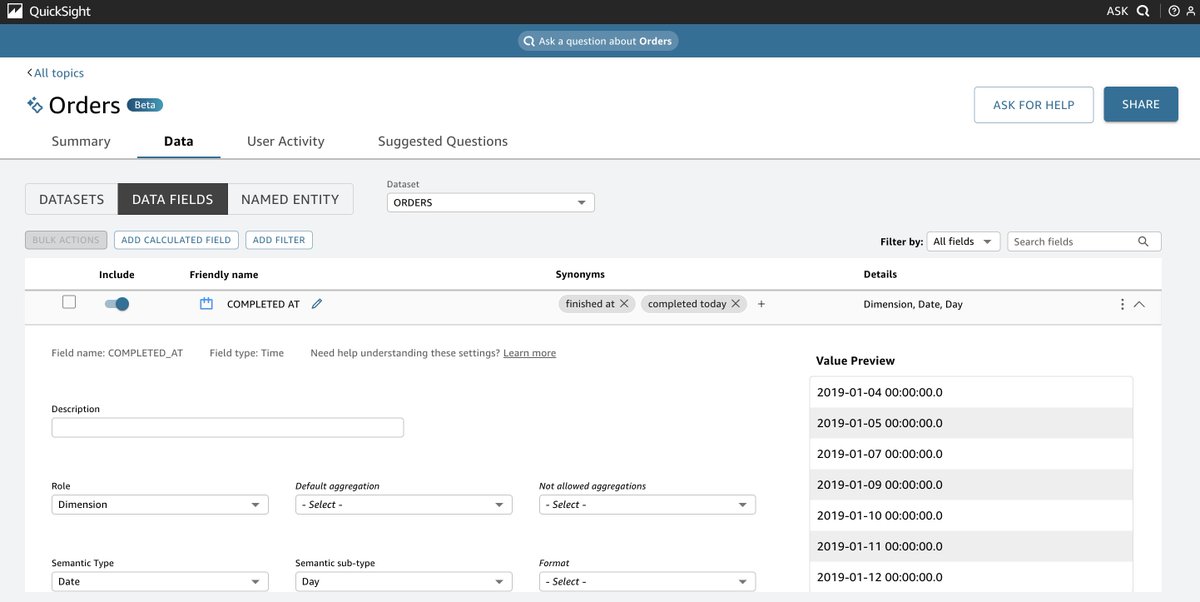Open the Semantic sub-type Day dropdown
Screen dimensions: 1200x602
[x=404, y=581]
